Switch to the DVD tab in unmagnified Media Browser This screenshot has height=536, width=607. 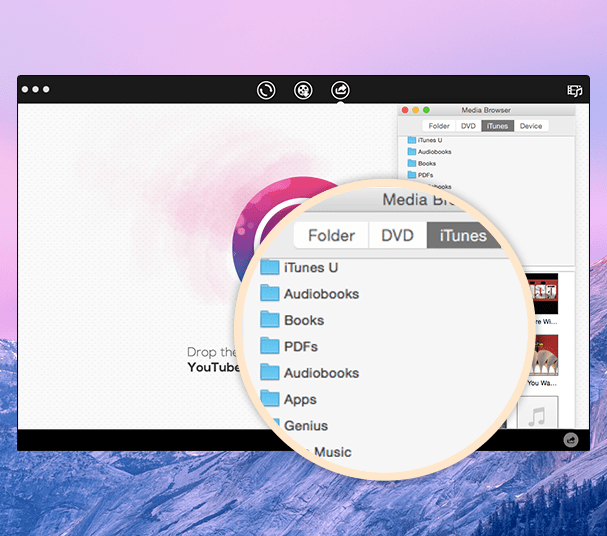coord(468,126)
